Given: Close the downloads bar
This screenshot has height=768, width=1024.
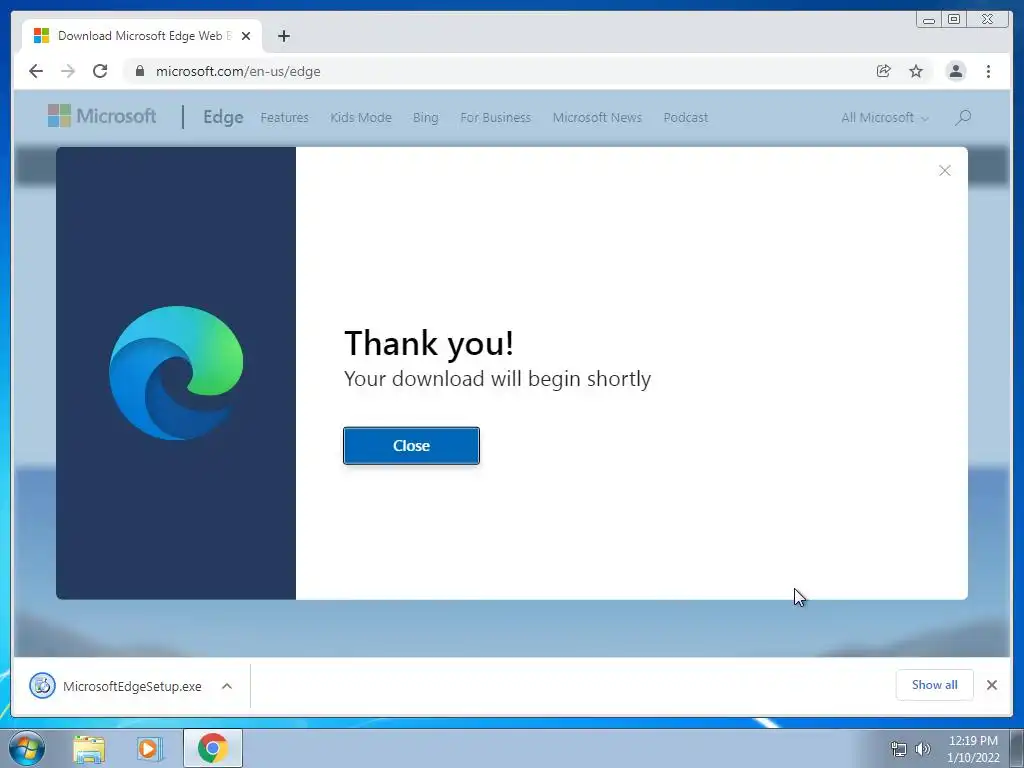Looking at the screenshot, I should pyautogui.click(x=991, y=685).
